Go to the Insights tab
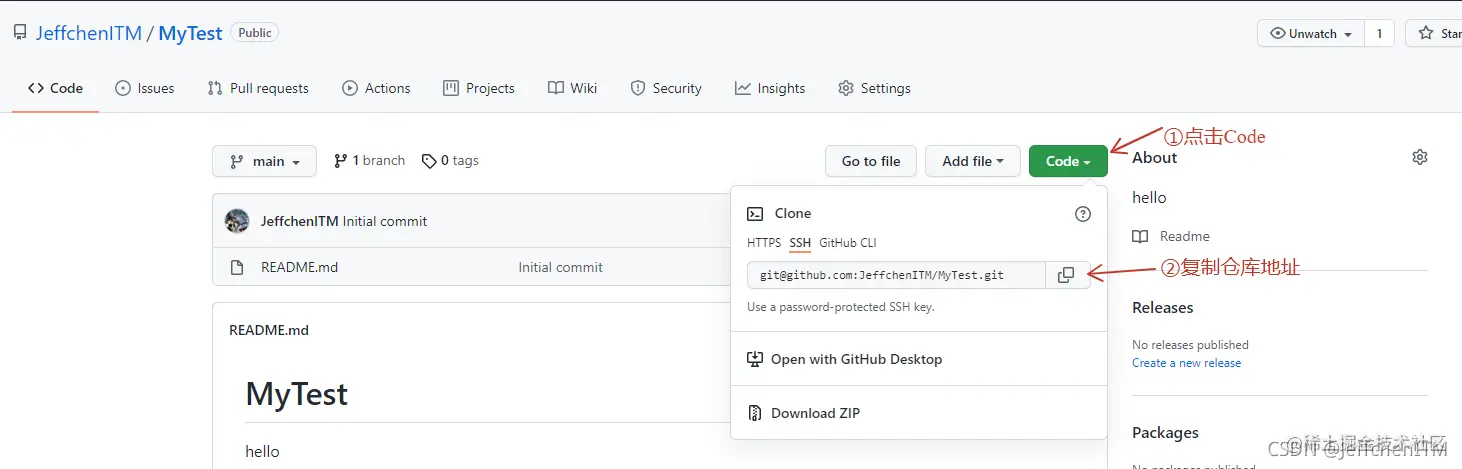 (x=770, y=88)
